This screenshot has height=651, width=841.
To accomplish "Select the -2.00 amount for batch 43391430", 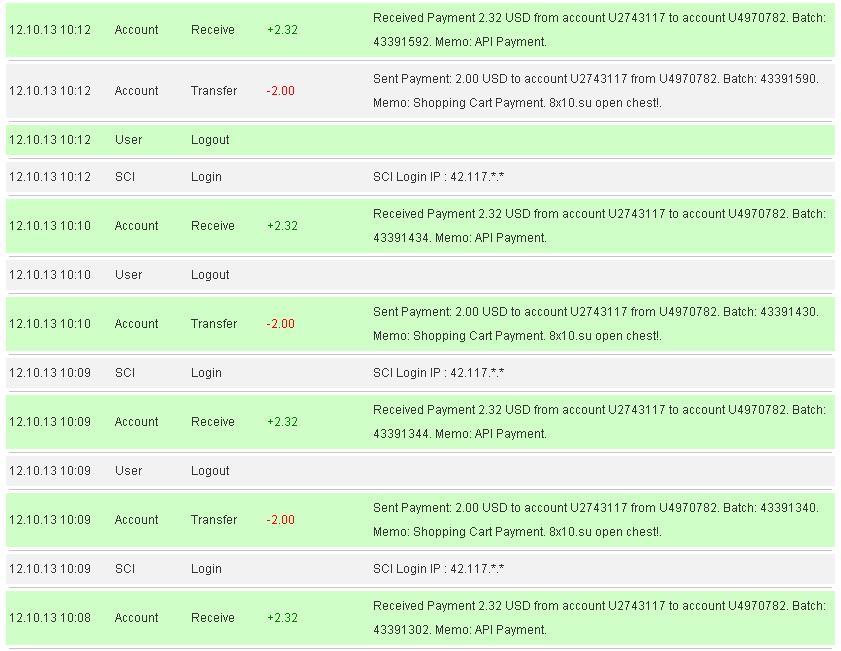I will tap(280, 324).
